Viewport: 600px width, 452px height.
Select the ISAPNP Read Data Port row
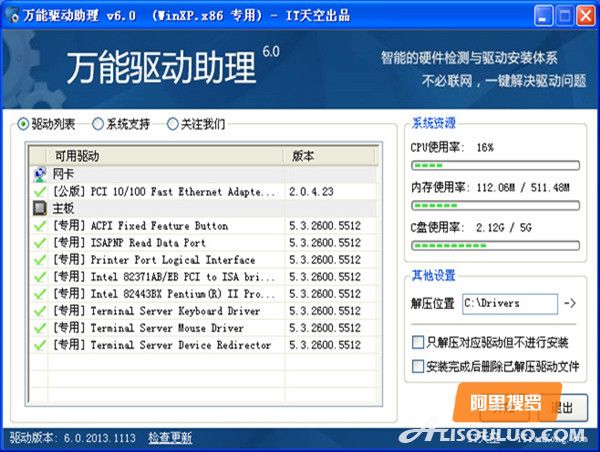204,243
